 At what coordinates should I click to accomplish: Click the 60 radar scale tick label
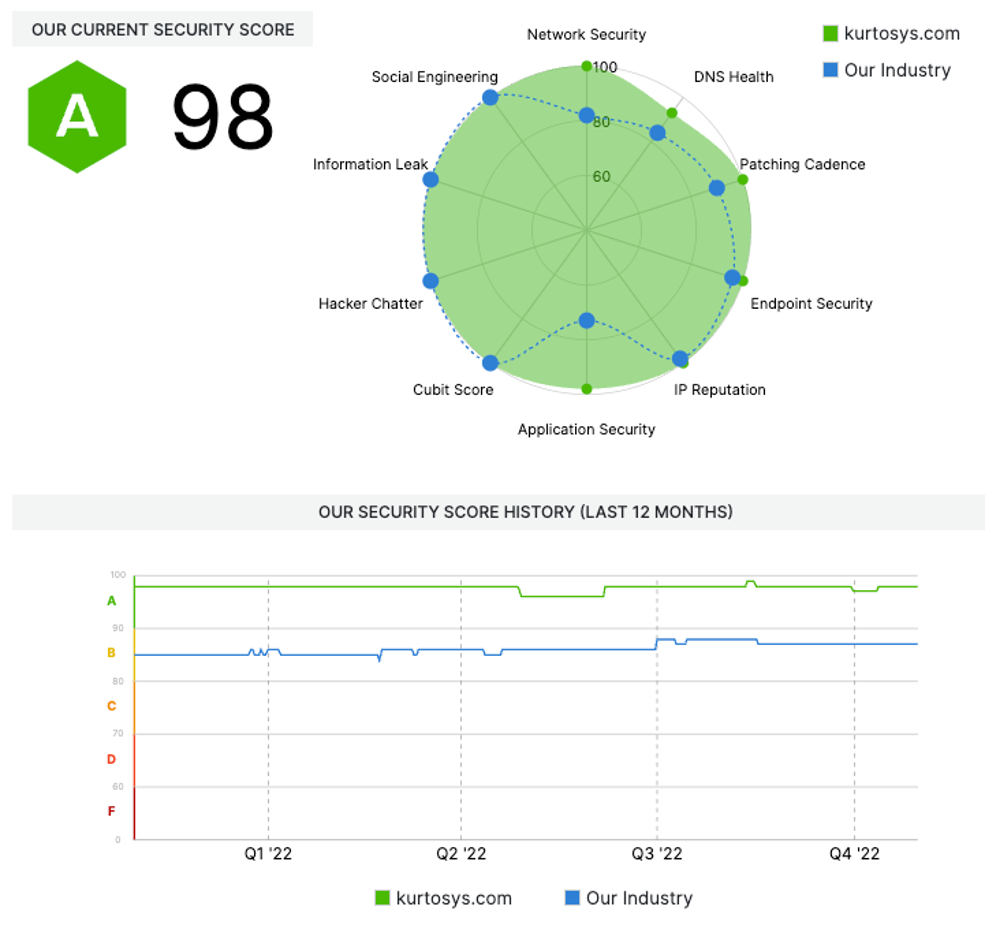pyautogui.click(x=602, y=177)
